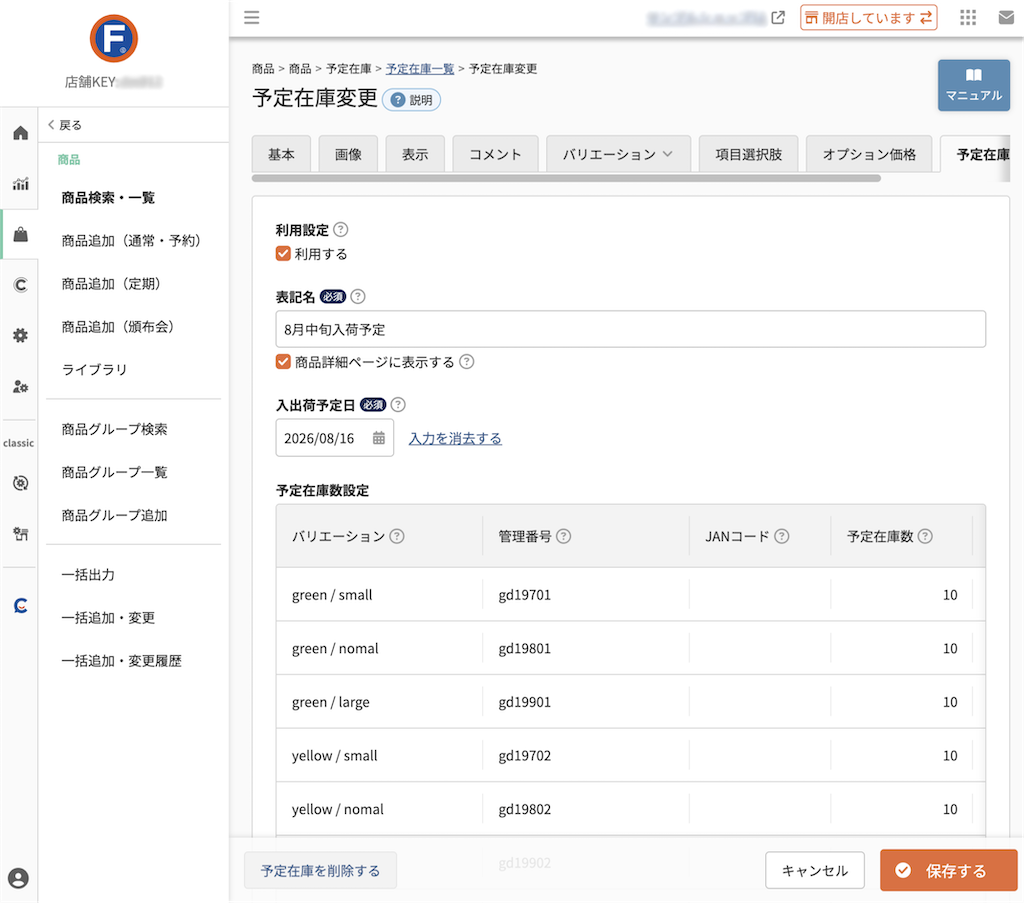Open 商品グループ追加 menu item
Screen dimensions: 1024x903
114,515
